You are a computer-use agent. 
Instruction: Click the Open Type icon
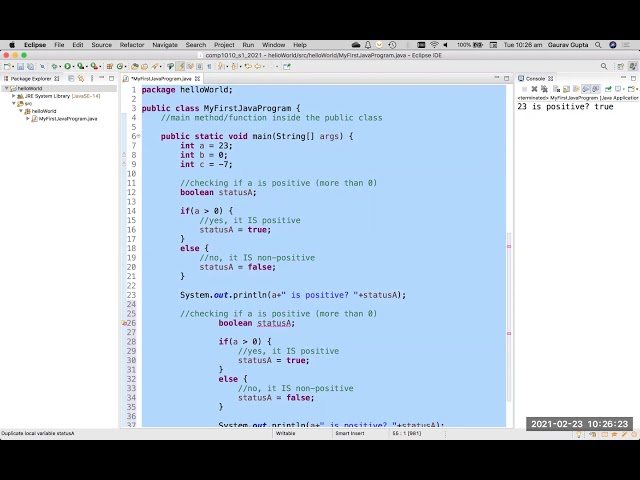click(135, 67)
